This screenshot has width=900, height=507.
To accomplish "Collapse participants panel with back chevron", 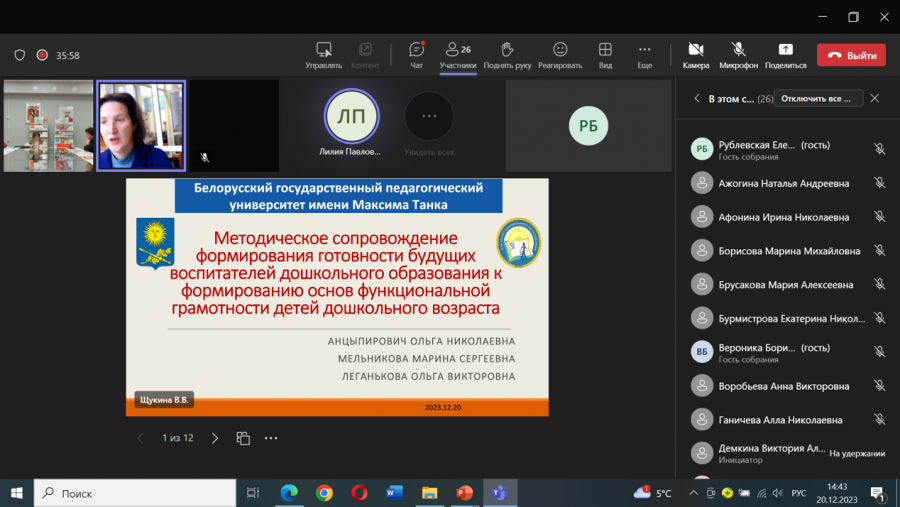I will pos(697,98).
